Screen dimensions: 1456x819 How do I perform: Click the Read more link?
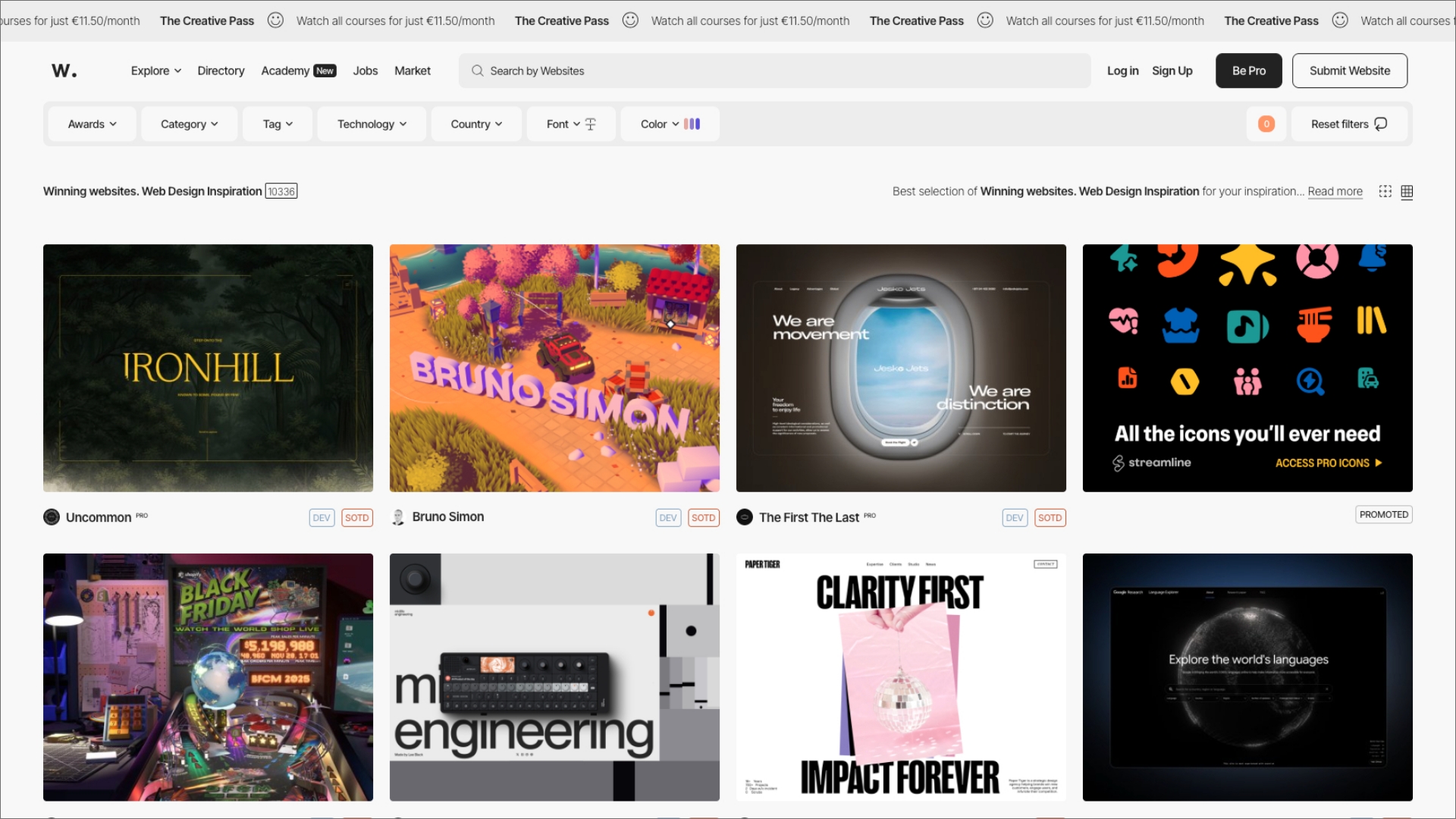[1335, 191]
